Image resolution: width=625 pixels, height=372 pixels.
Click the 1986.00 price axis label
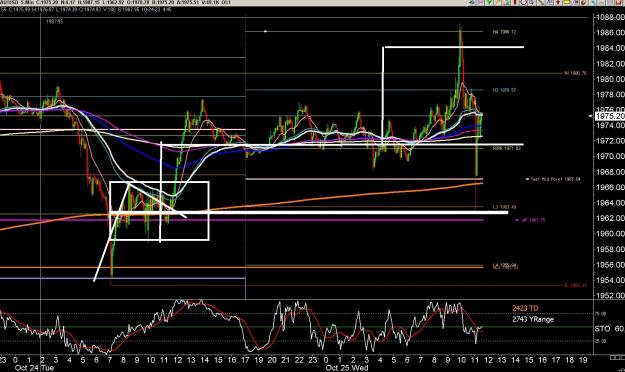pyautogui.click(x=610, y=32)
